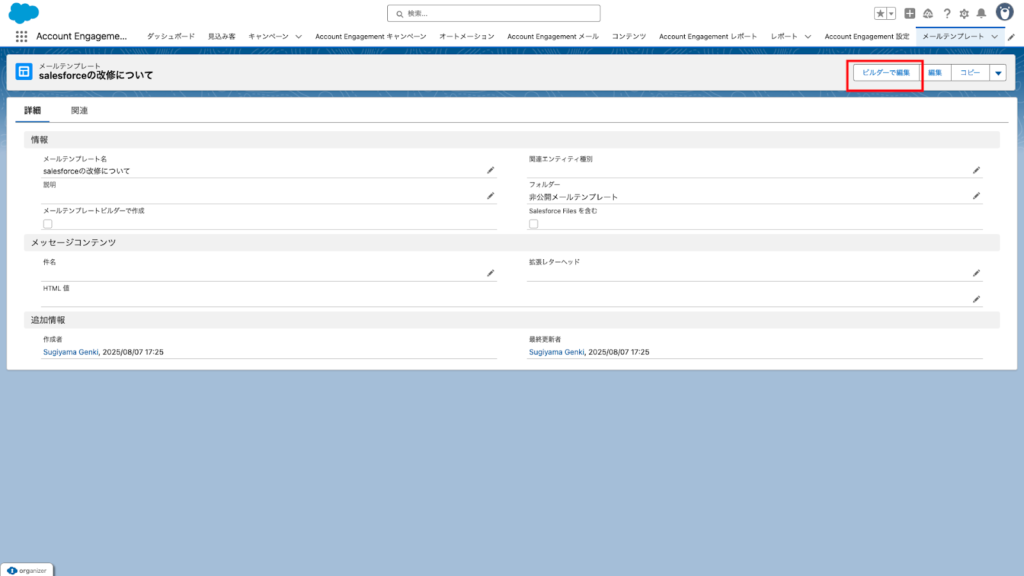Click the メッセージコンテンツ section header
The width and height of the screenshot is (1024, 576).
coord(511,242)
